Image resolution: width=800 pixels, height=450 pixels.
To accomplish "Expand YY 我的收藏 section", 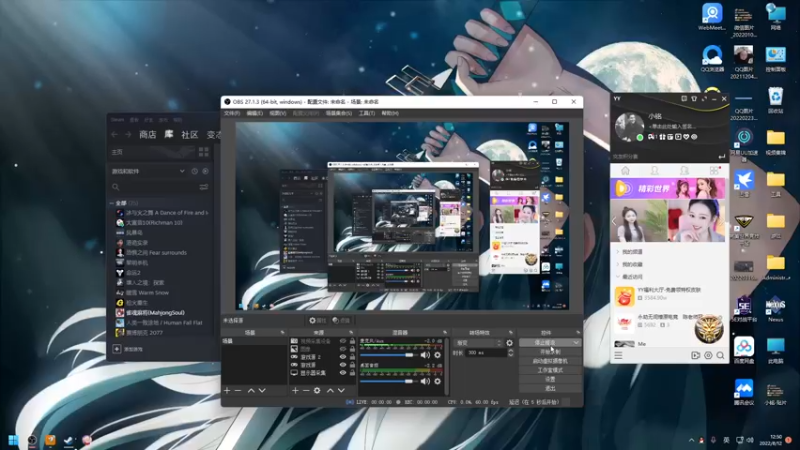I will 618,264.
